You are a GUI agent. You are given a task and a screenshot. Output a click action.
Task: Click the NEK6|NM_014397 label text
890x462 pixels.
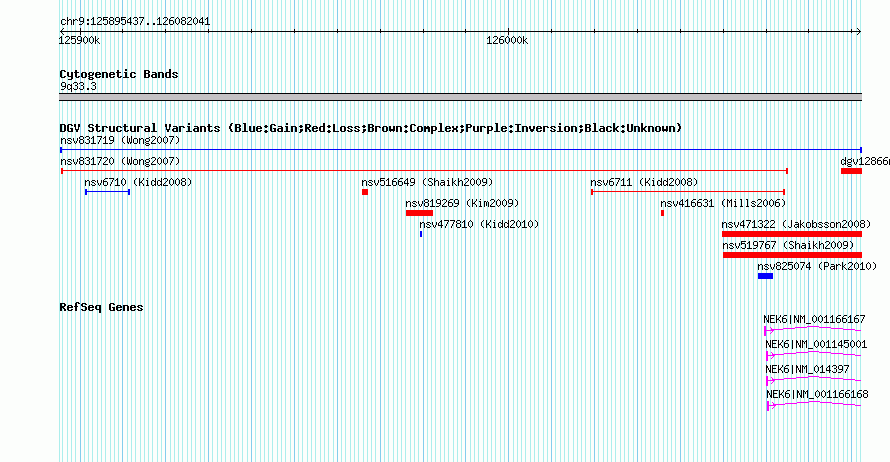point(808,369)
